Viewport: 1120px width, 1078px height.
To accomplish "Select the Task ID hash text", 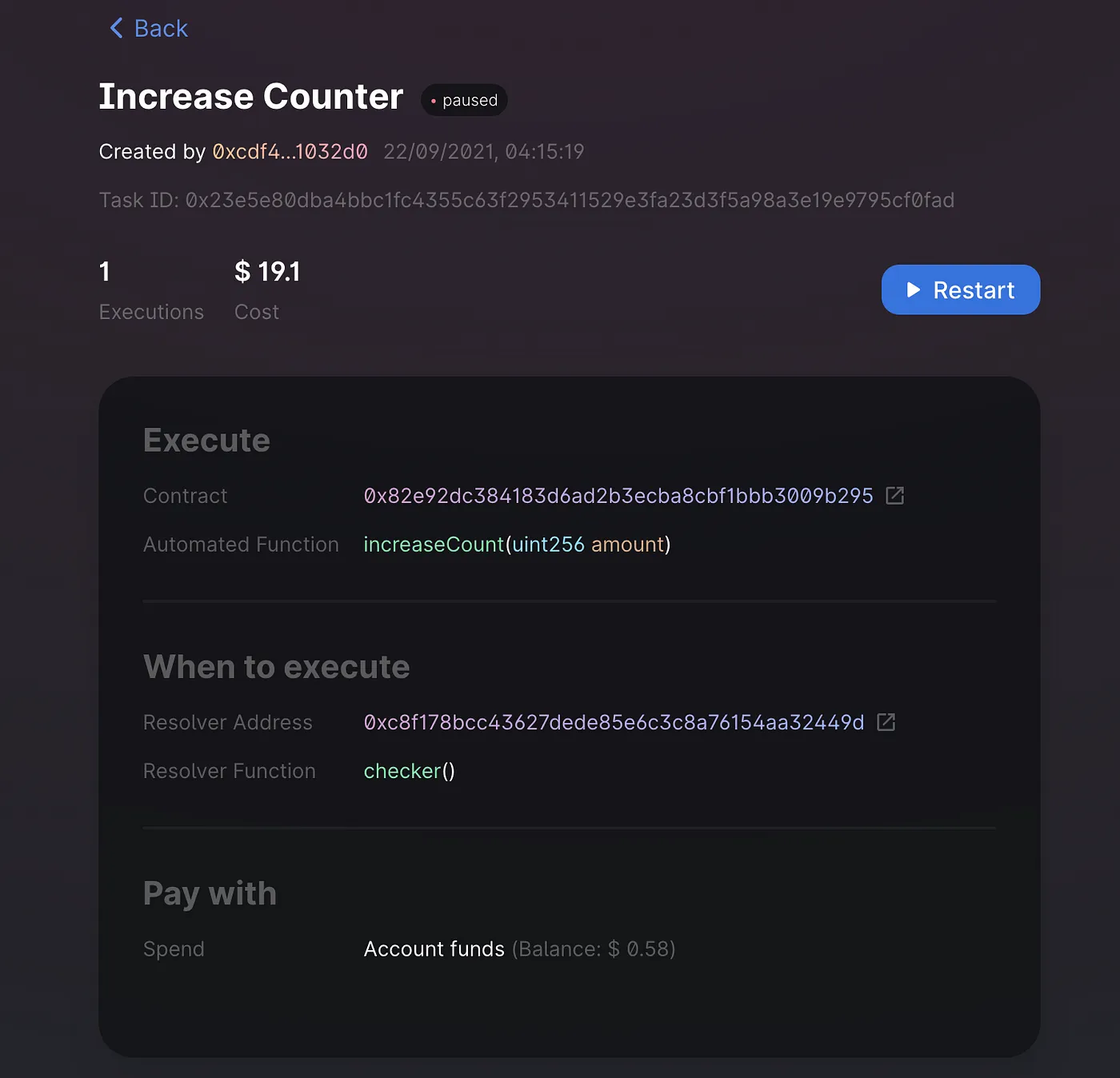I will pyautogui.click(x=570, y=200).
